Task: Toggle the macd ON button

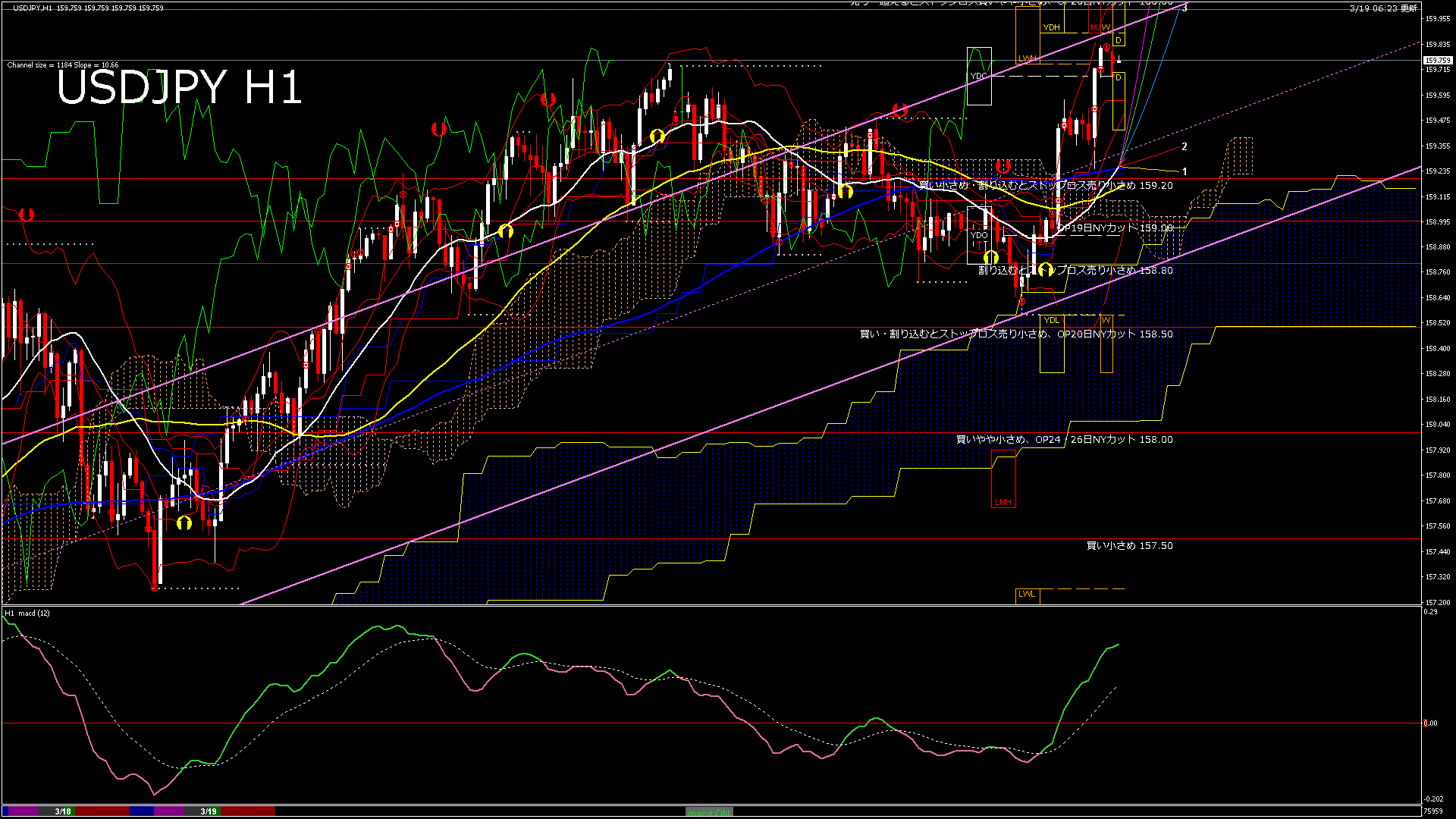Action: [x=709, y=812]
